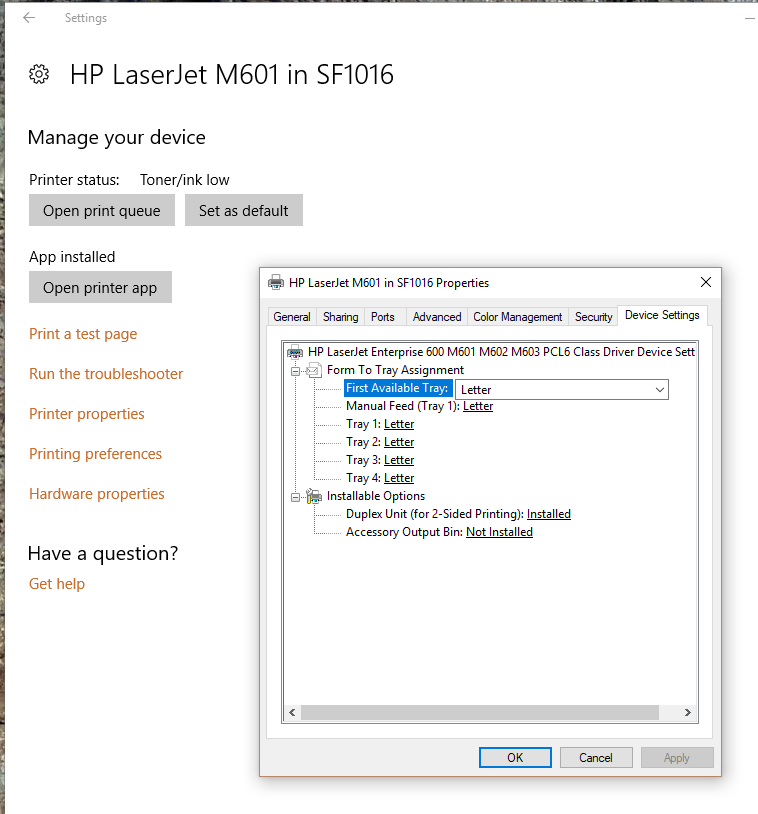The width and height of the screenshot is (758, 814).
Task: Click Open print queue button
Action: click(x=102, y=210)
